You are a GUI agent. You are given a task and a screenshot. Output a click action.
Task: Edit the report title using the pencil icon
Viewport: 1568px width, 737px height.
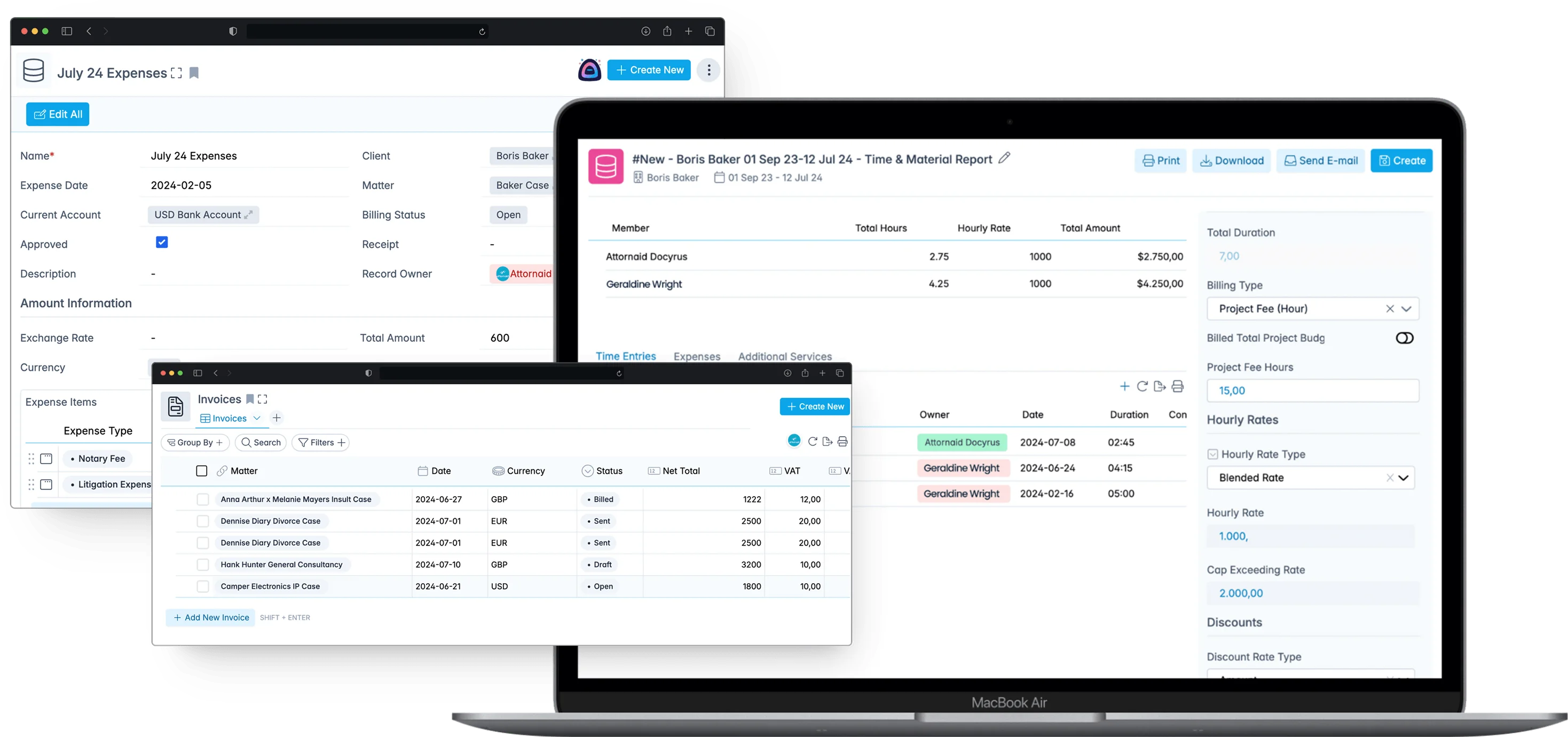point(1004,159)
